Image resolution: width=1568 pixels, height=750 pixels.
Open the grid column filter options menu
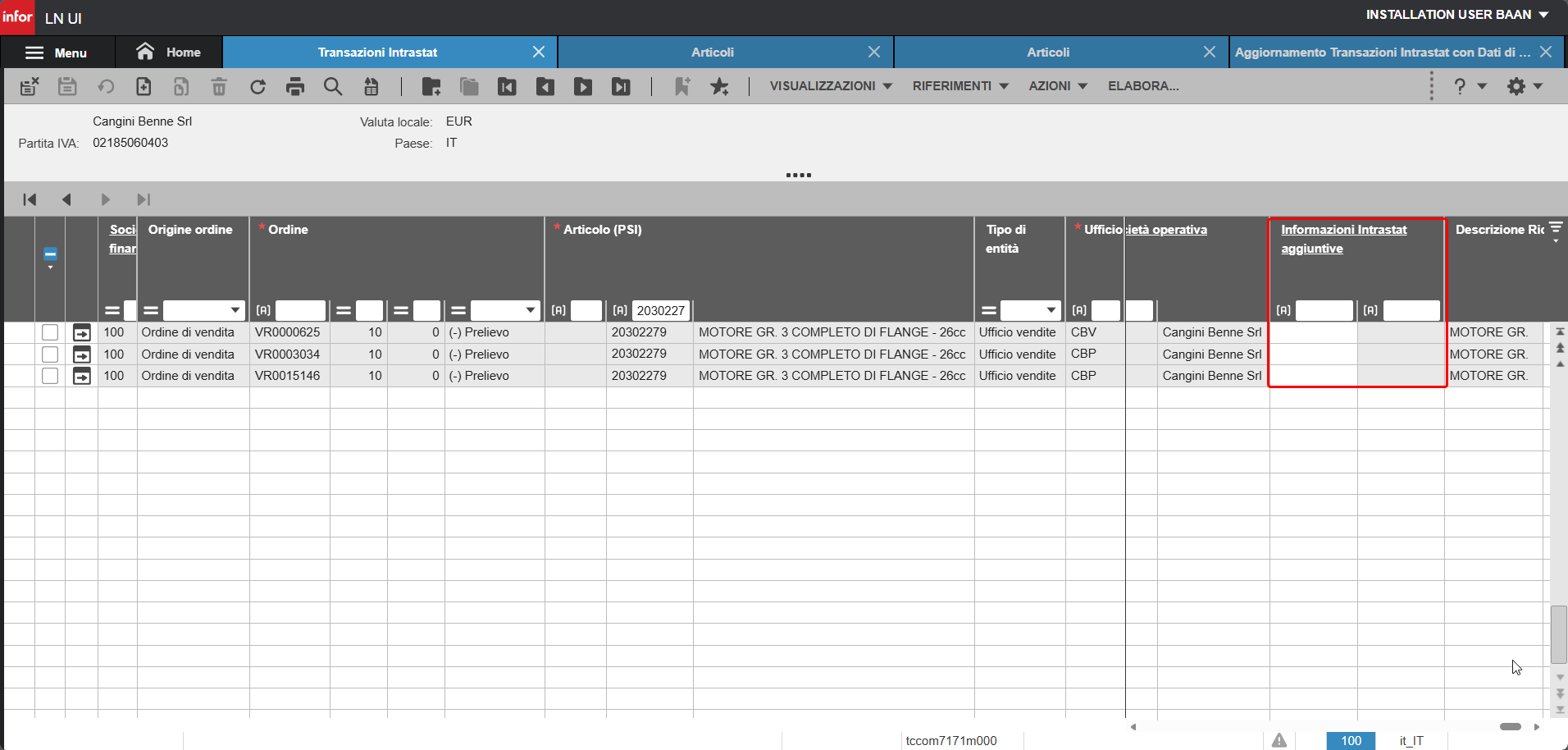(x=1556, y=232)
